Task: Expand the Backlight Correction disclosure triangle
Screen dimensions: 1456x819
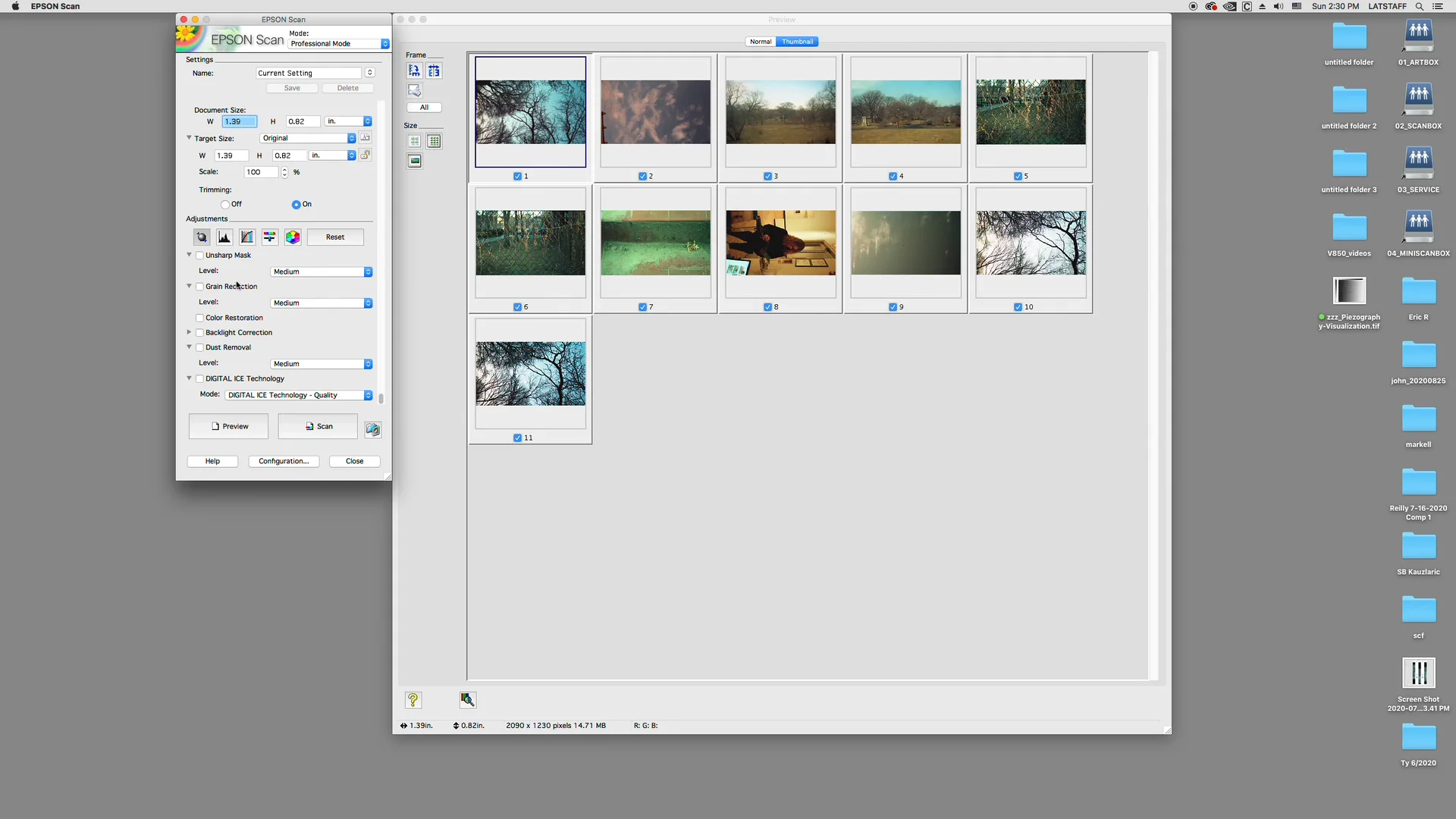Action: pos(189,332)
